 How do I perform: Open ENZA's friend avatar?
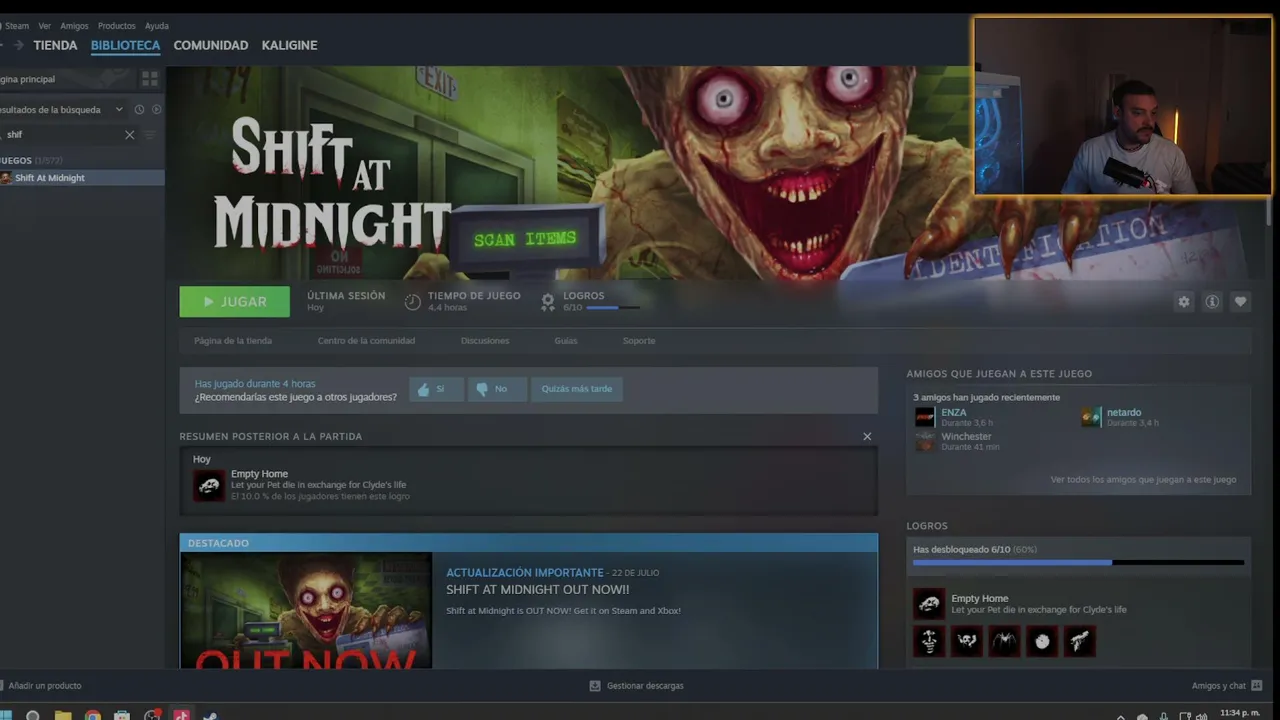coord(925,417)
